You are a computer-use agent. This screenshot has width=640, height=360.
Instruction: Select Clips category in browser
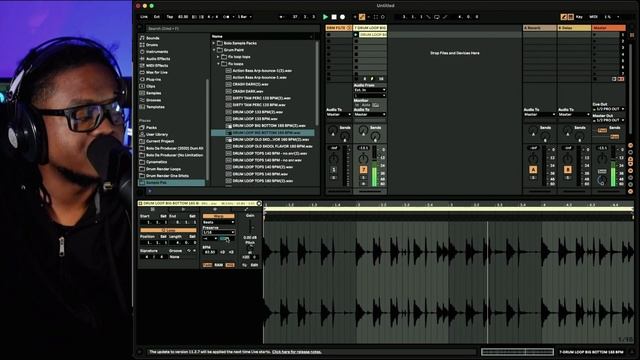click(x=151, y=86)
